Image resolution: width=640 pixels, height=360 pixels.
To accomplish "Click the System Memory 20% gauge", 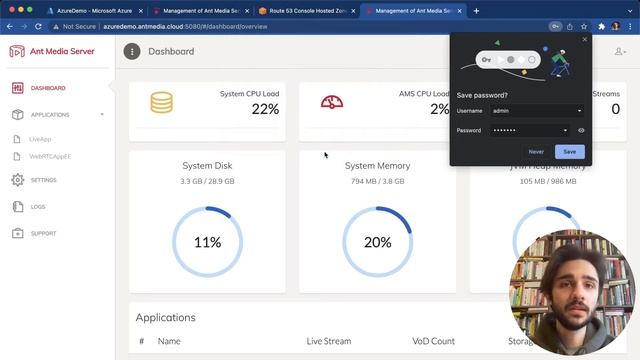I will click(x=378, y=242).
